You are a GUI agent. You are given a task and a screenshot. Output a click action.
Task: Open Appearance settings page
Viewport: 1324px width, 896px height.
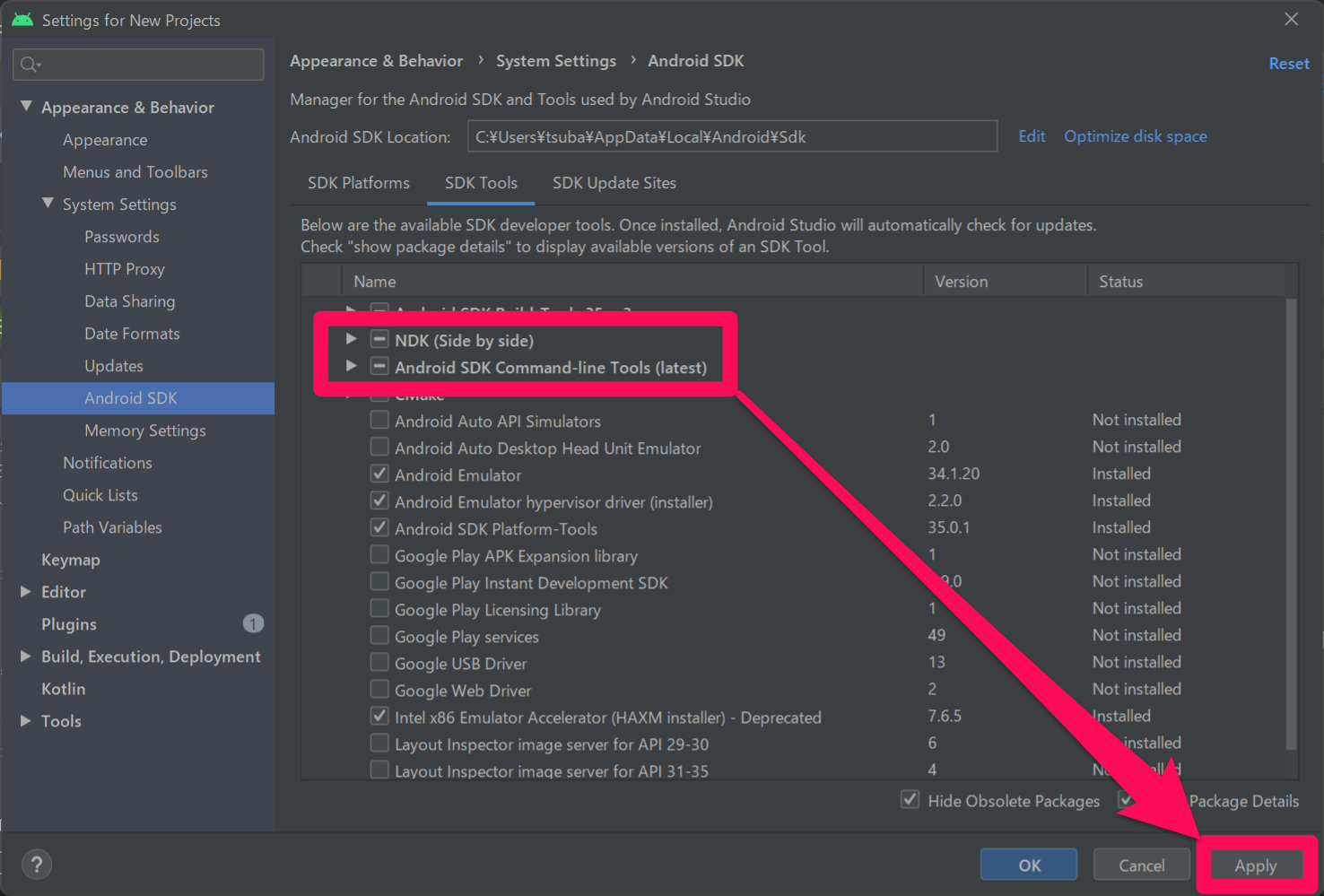click(105, 140)
